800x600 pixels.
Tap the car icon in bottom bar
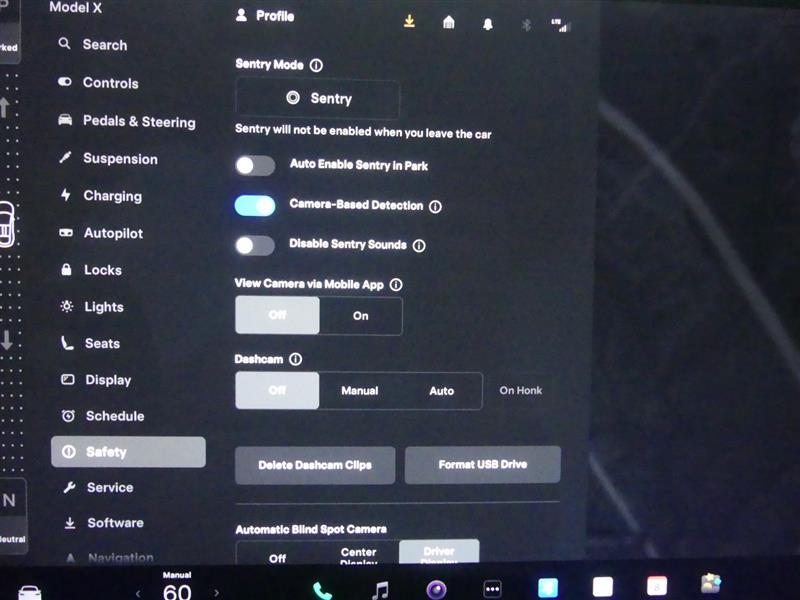(30, 592)
